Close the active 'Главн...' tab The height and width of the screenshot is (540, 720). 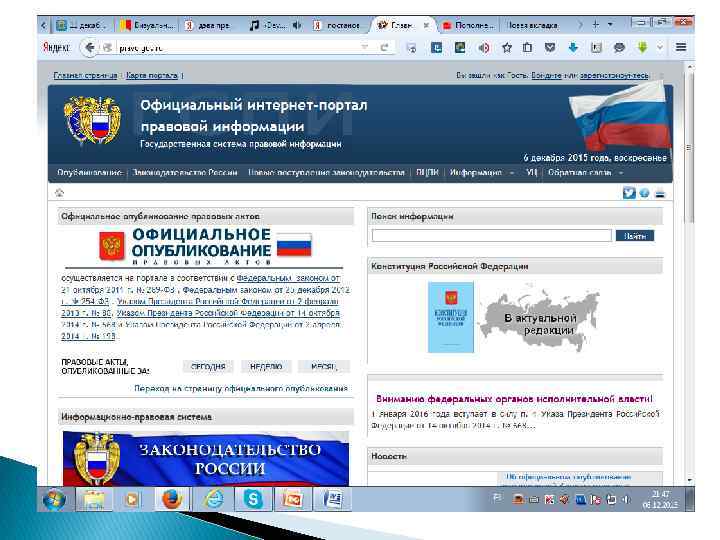pos(426,25)
